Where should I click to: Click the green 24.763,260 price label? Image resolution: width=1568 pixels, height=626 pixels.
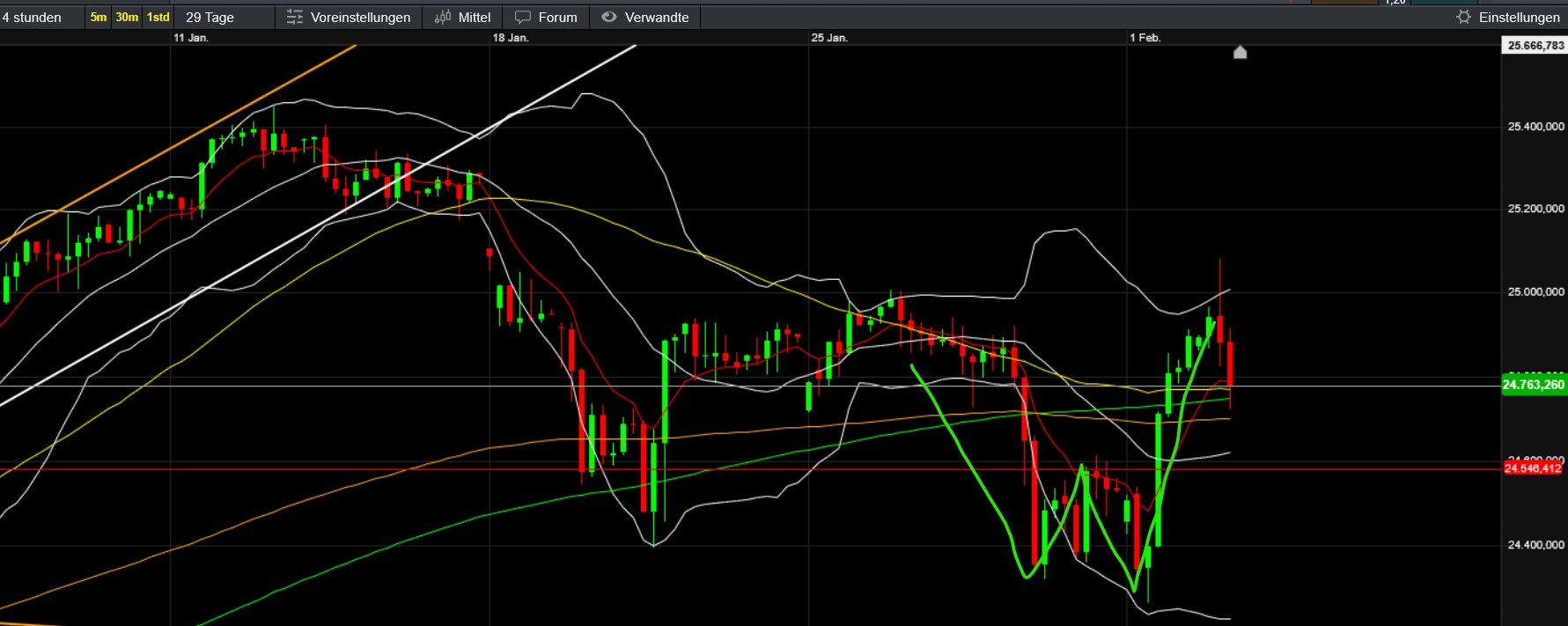[x=1533, y=385]
